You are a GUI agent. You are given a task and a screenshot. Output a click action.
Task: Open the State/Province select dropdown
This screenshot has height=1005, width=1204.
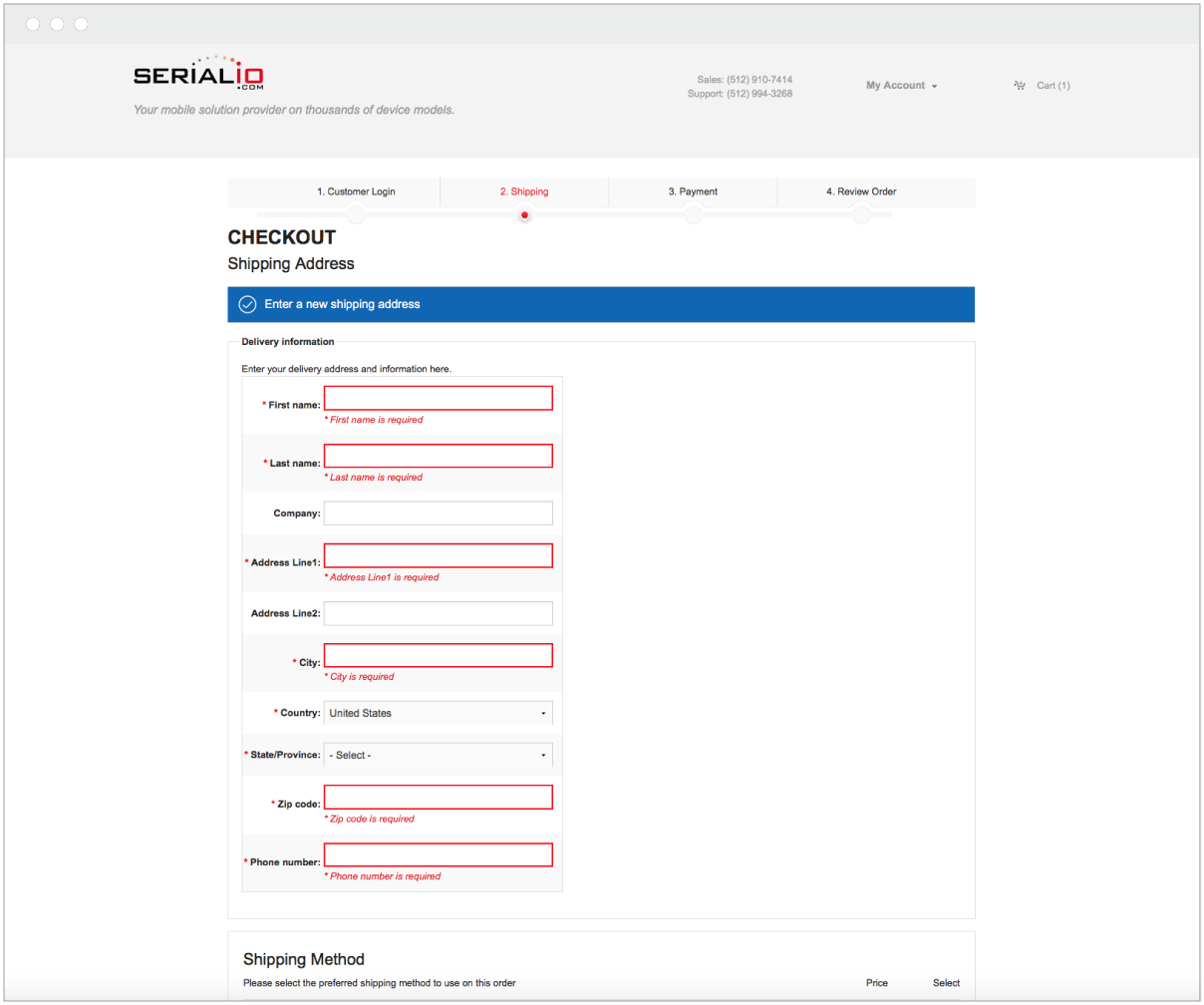tap(438, 755)
